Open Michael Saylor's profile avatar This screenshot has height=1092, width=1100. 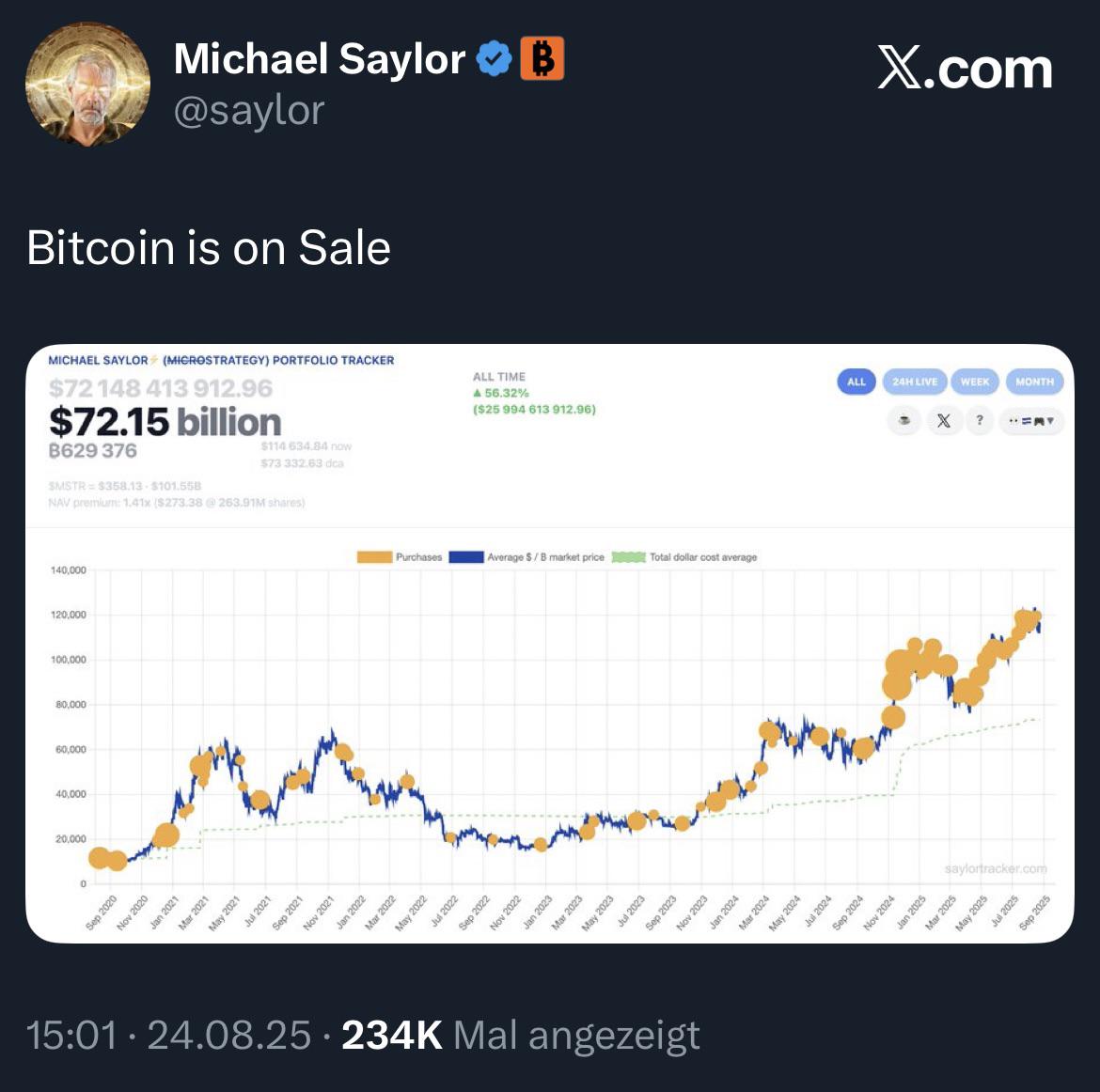pyautogui.click(x=87, y=85)
